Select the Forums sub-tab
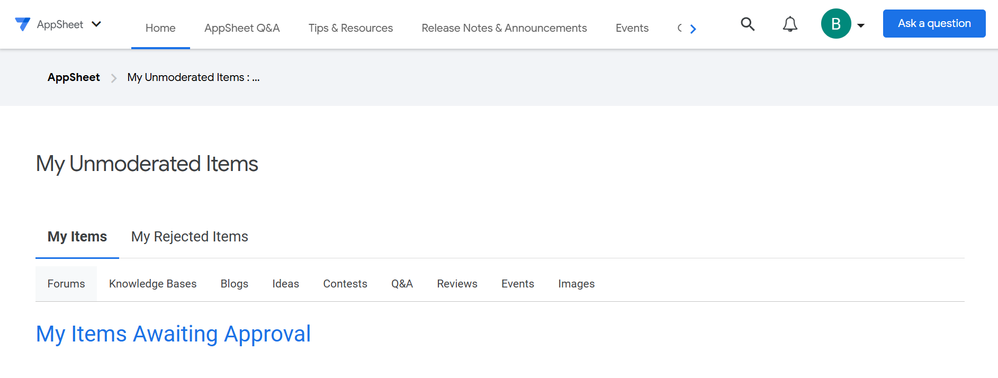This screenshot has width=998, height=378. click(x=66, y=284)
